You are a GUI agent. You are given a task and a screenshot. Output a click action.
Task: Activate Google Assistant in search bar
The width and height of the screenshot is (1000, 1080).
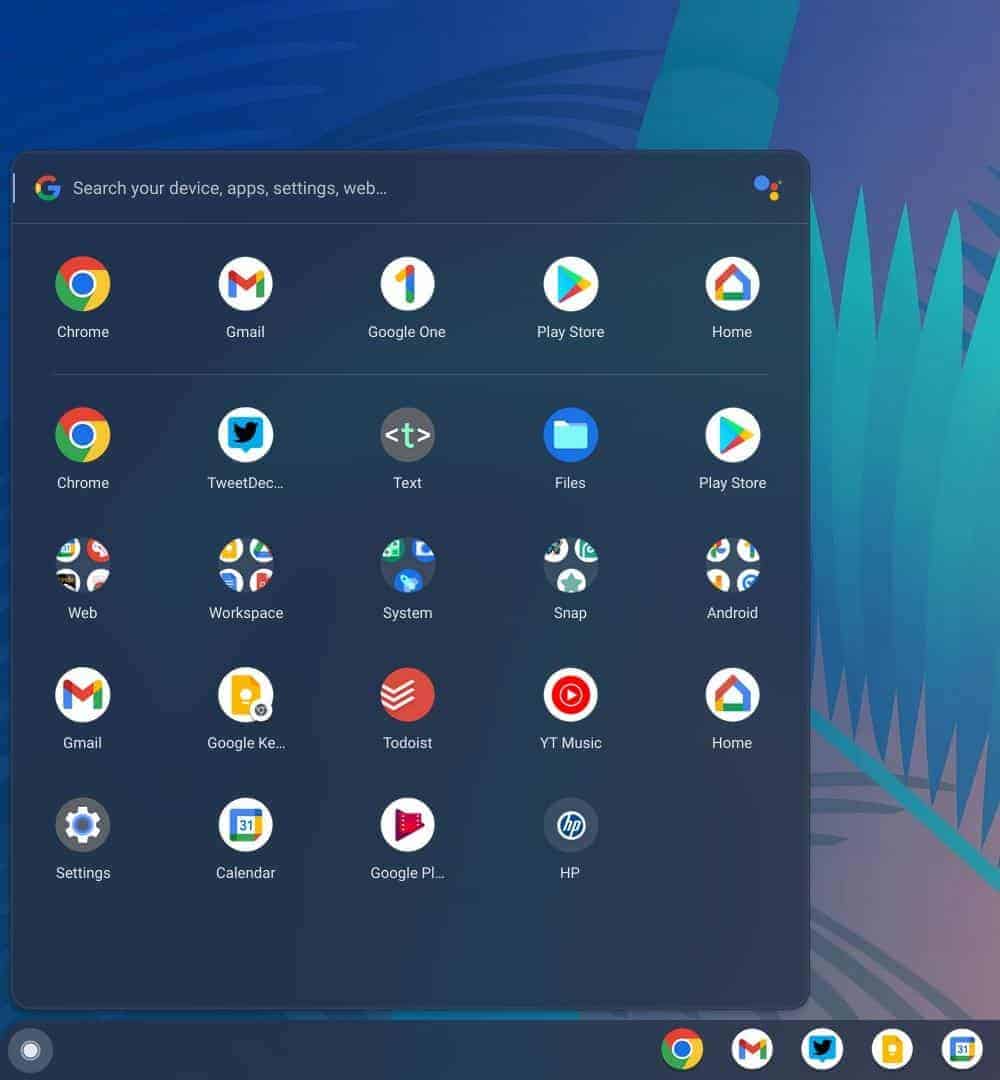pos(767,188)
